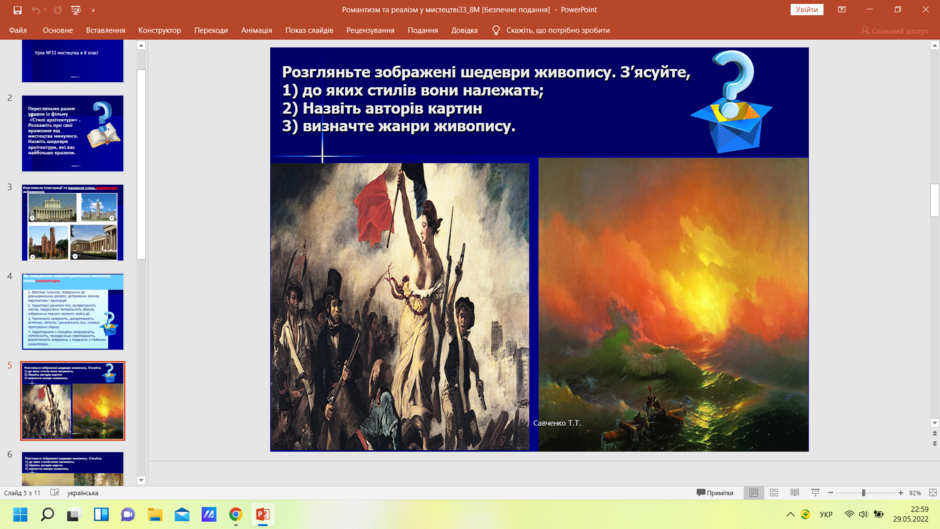Click the thumbnail panel scroll up arrow
940x529 pixels.
click(141, 46)
